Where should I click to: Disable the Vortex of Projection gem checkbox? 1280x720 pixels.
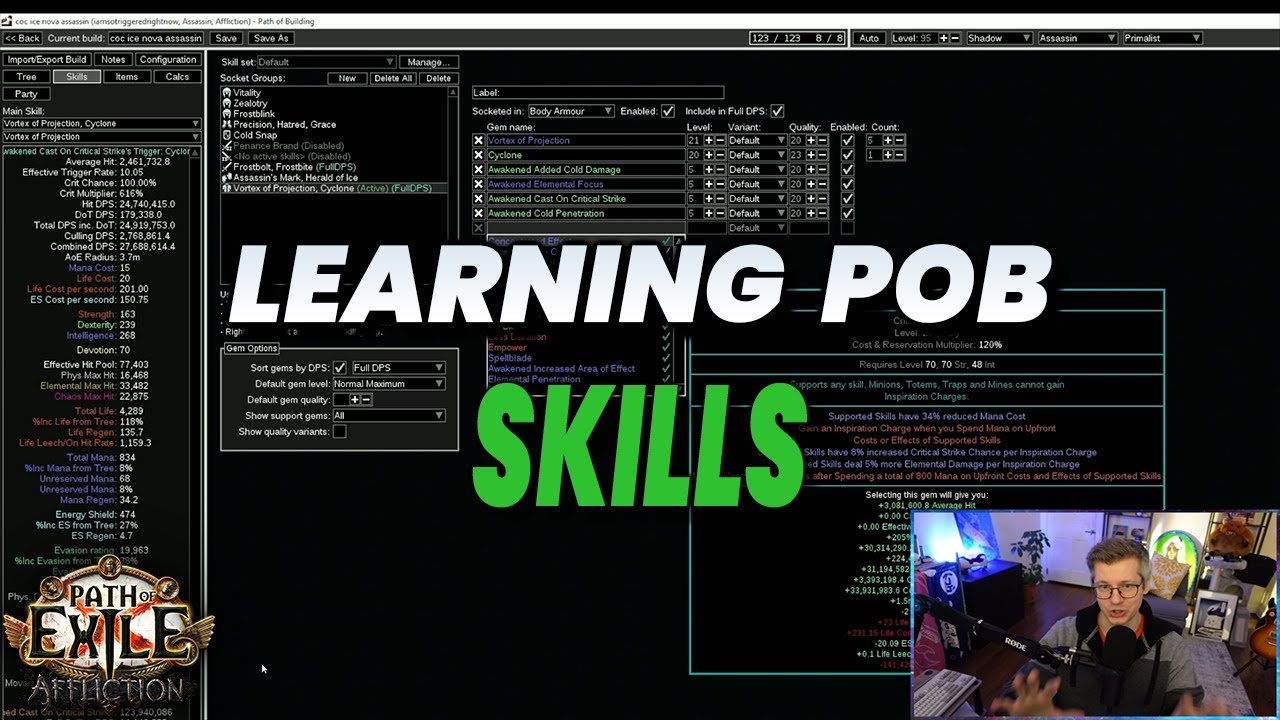tap(848, 141)
